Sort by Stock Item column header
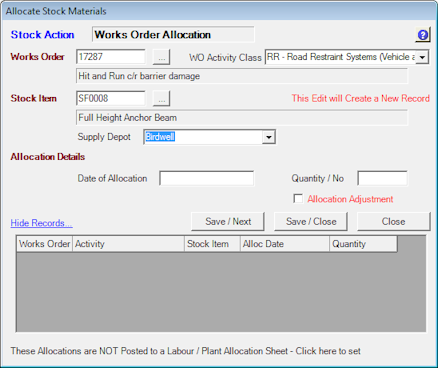 [x=212, y=244]
